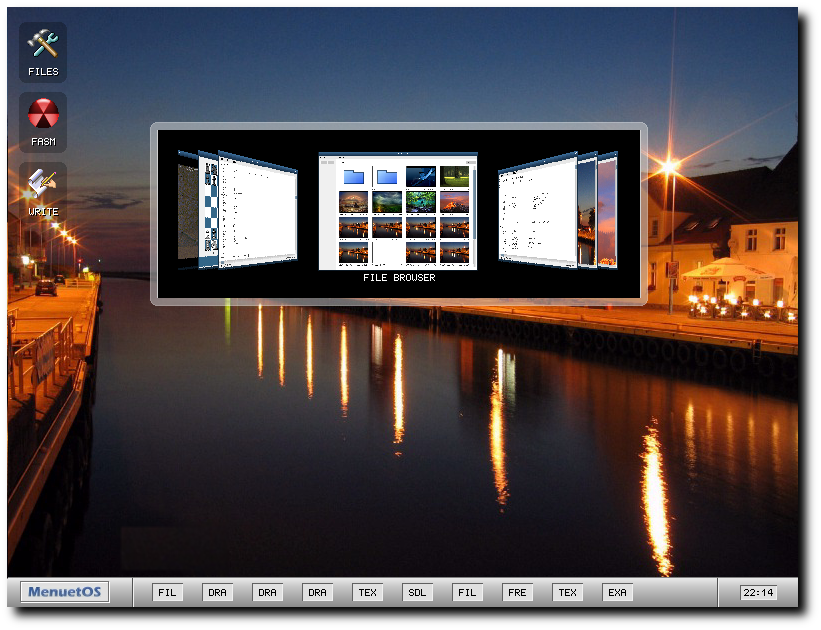Select the second DRA taskbar button
This screenshot has width=821, height=630.
point(267,592)
